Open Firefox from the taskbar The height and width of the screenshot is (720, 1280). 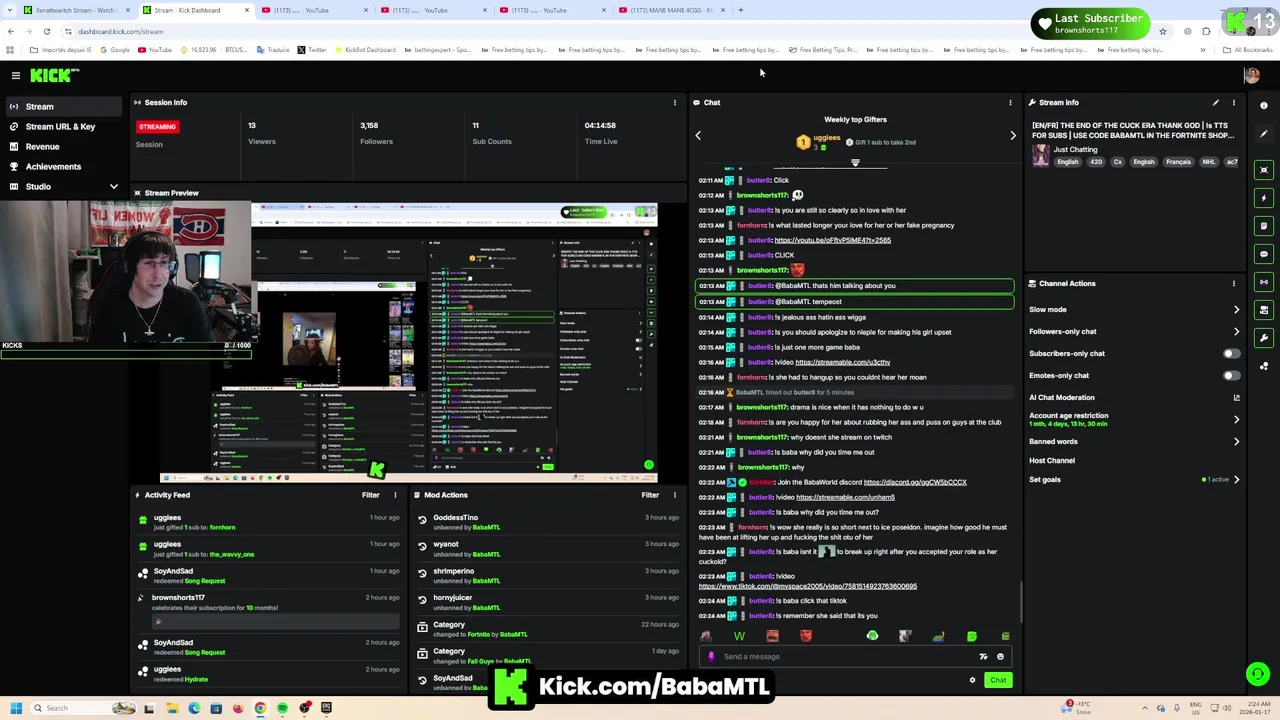238,708
